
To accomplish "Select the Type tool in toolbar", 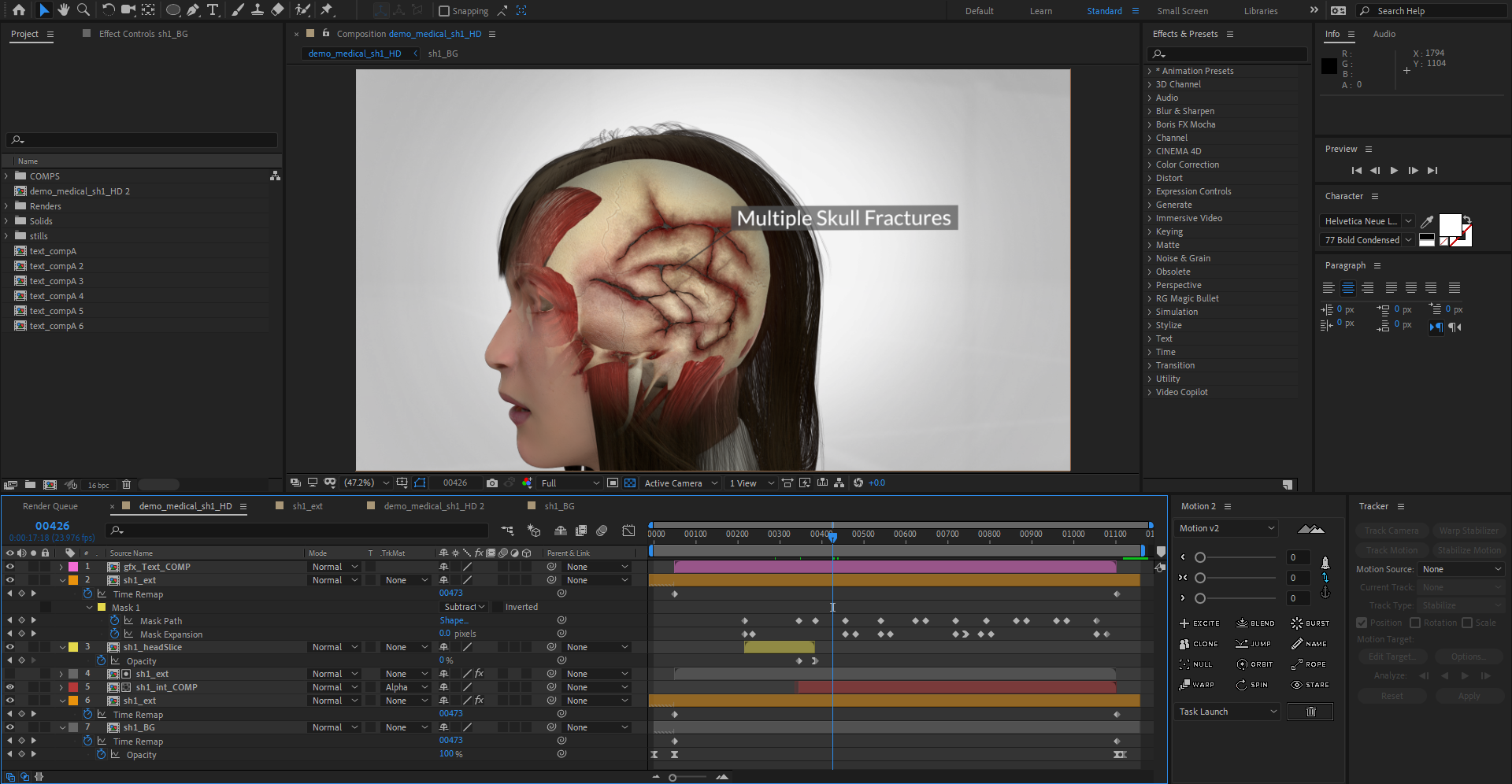I will (213, 10).
